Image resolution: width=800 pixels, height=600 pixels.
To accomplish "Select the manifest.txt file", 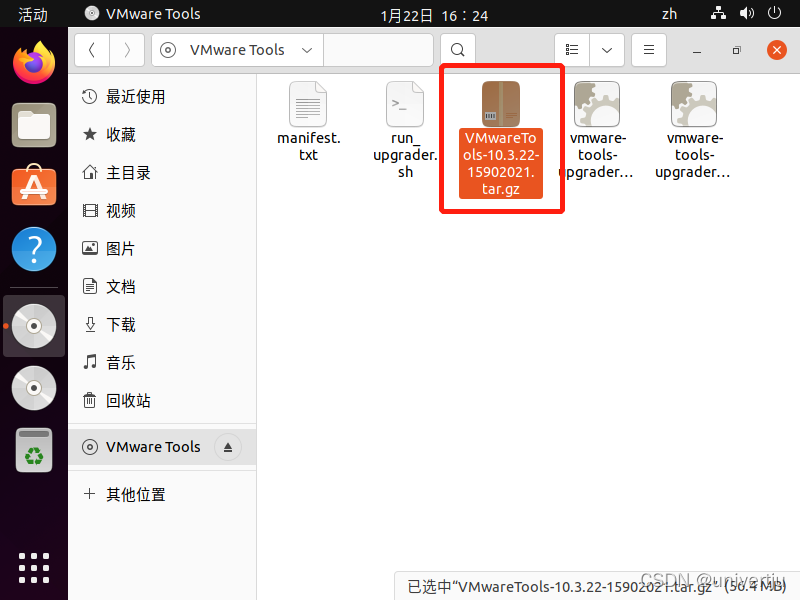I will (308, 122).
